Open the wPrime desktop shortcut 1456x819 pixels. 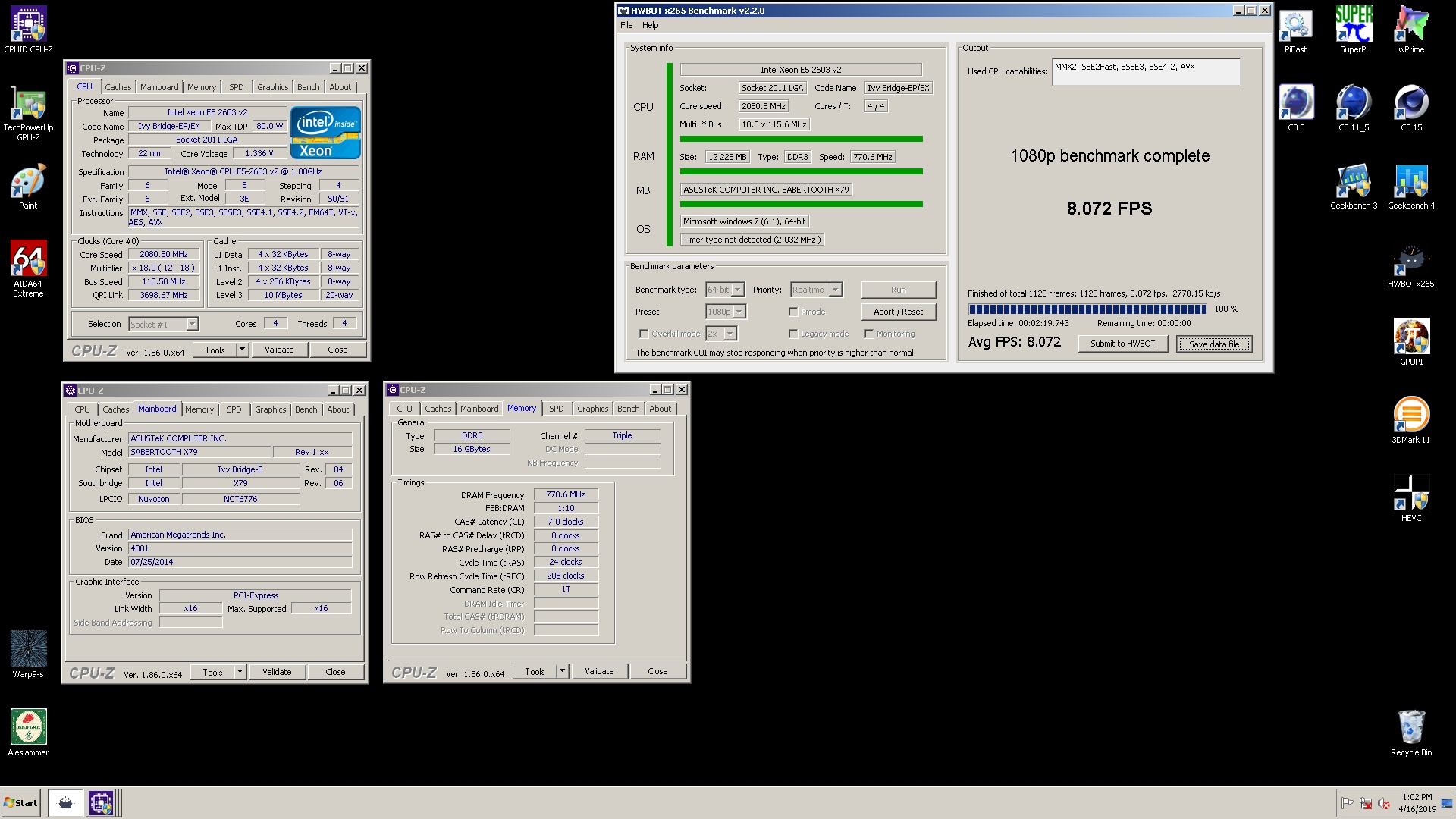1411,30
